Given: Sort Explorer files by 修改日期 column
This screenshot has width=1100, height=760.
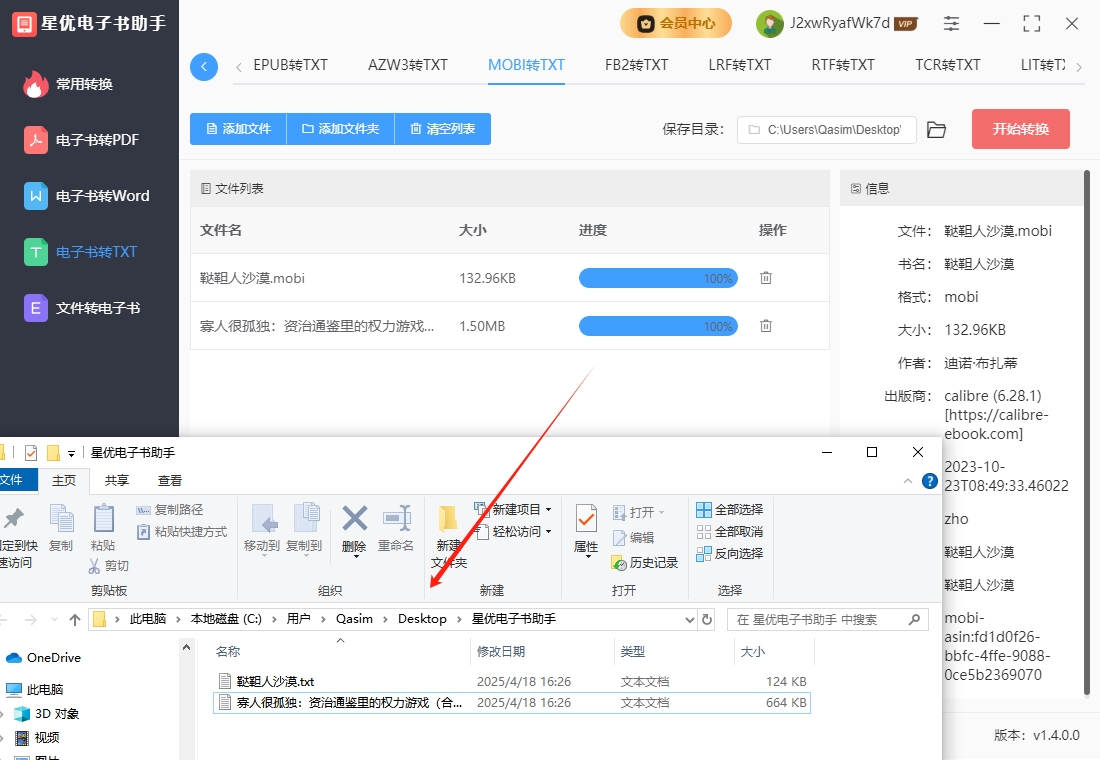Looking at the screenshot, I should 501,651.
